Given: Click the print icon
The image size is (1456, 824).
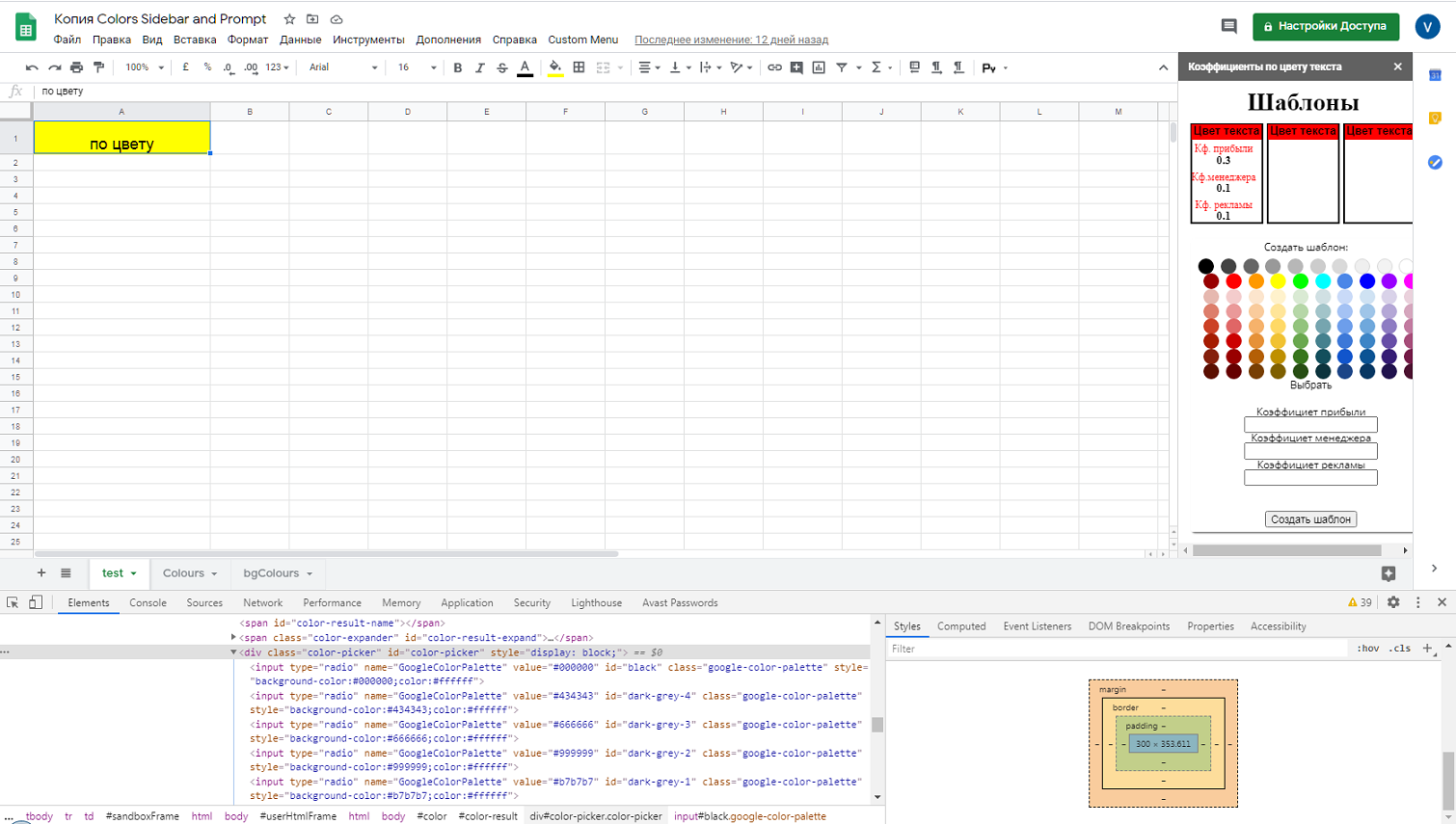Looking at the screenshot, I should [76, 67].
